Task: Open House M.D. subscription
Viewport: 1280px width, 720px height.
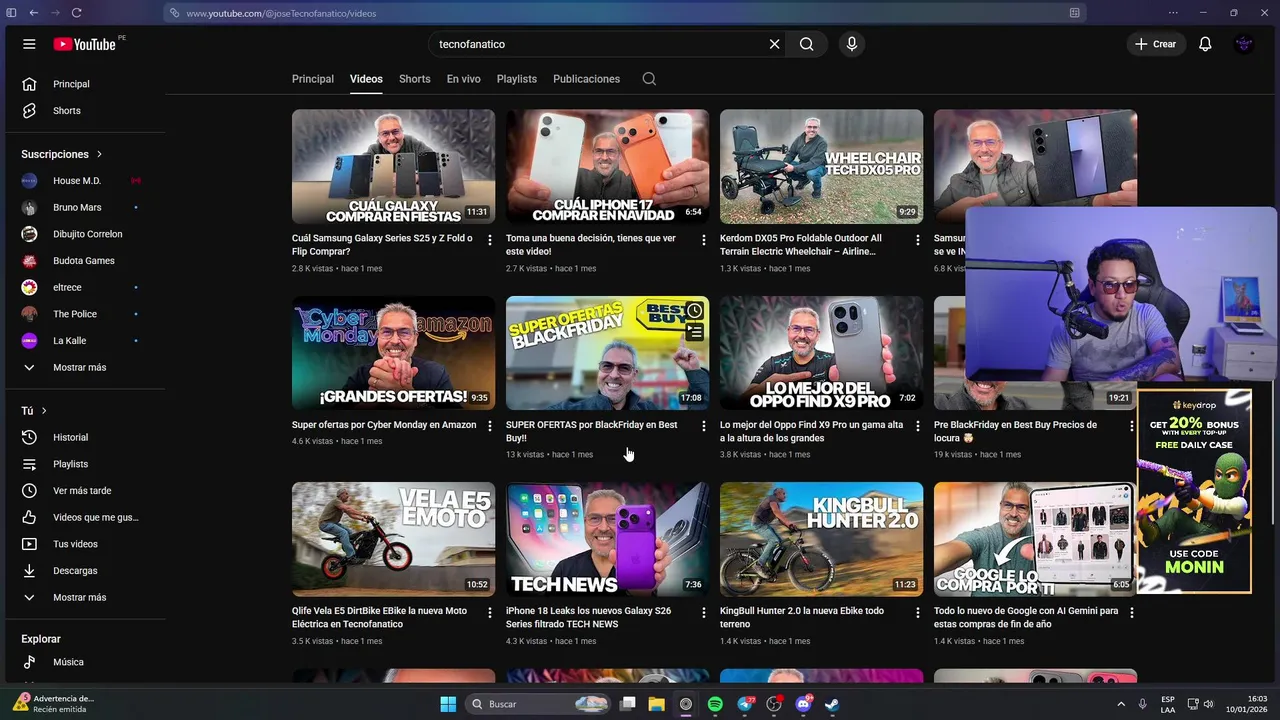Action: point(83,181)
